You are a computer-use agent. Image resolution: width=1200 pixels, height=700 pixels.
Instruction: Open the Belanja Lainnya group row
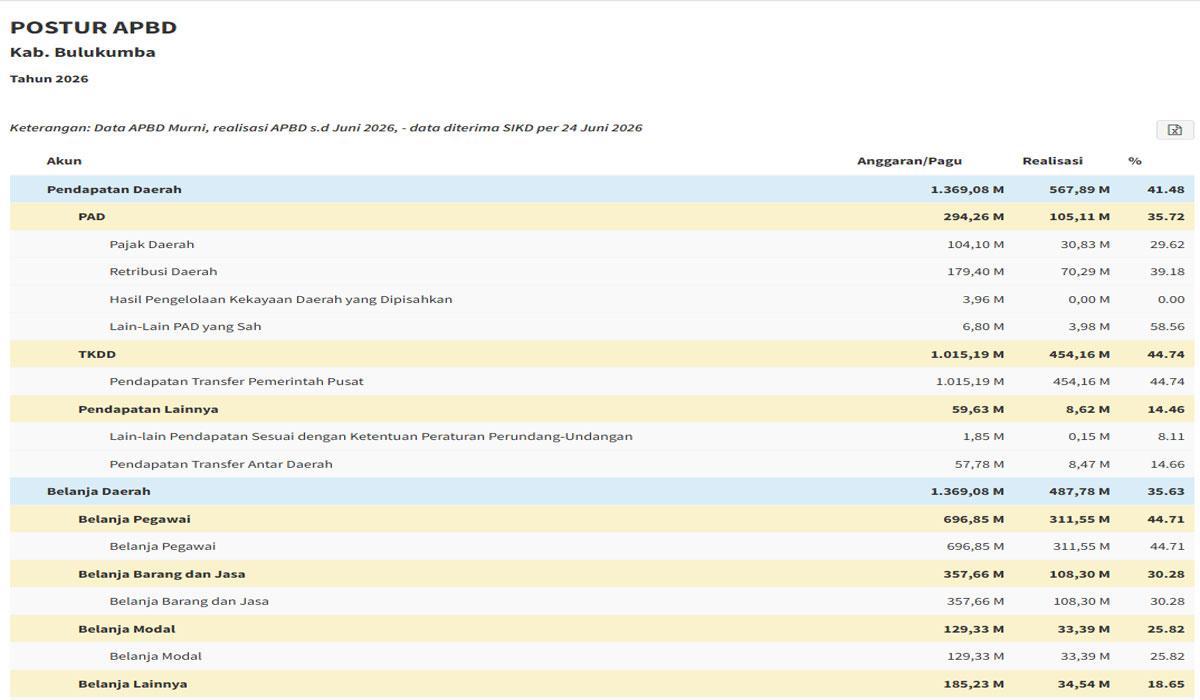click(602, 684)
